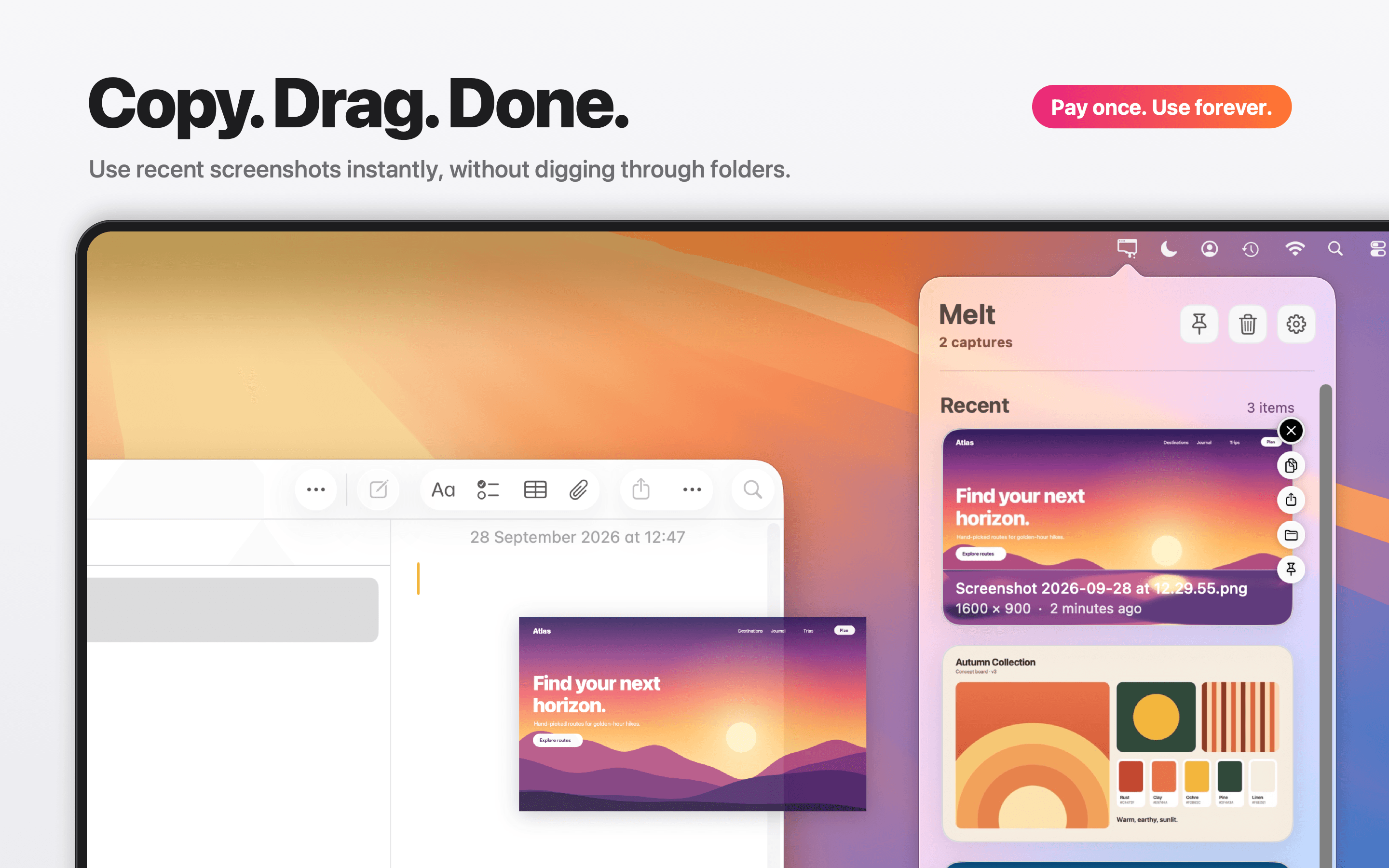Click the 3 items count label
Screen dimensions: 1389x868
(1270, 407)
